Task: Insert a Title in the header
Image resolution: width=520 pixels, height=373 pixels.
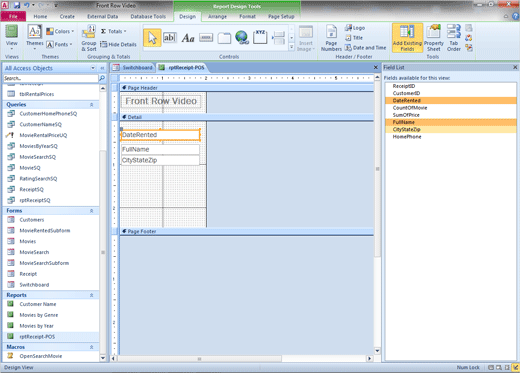Action: click(x=354, y=38)
